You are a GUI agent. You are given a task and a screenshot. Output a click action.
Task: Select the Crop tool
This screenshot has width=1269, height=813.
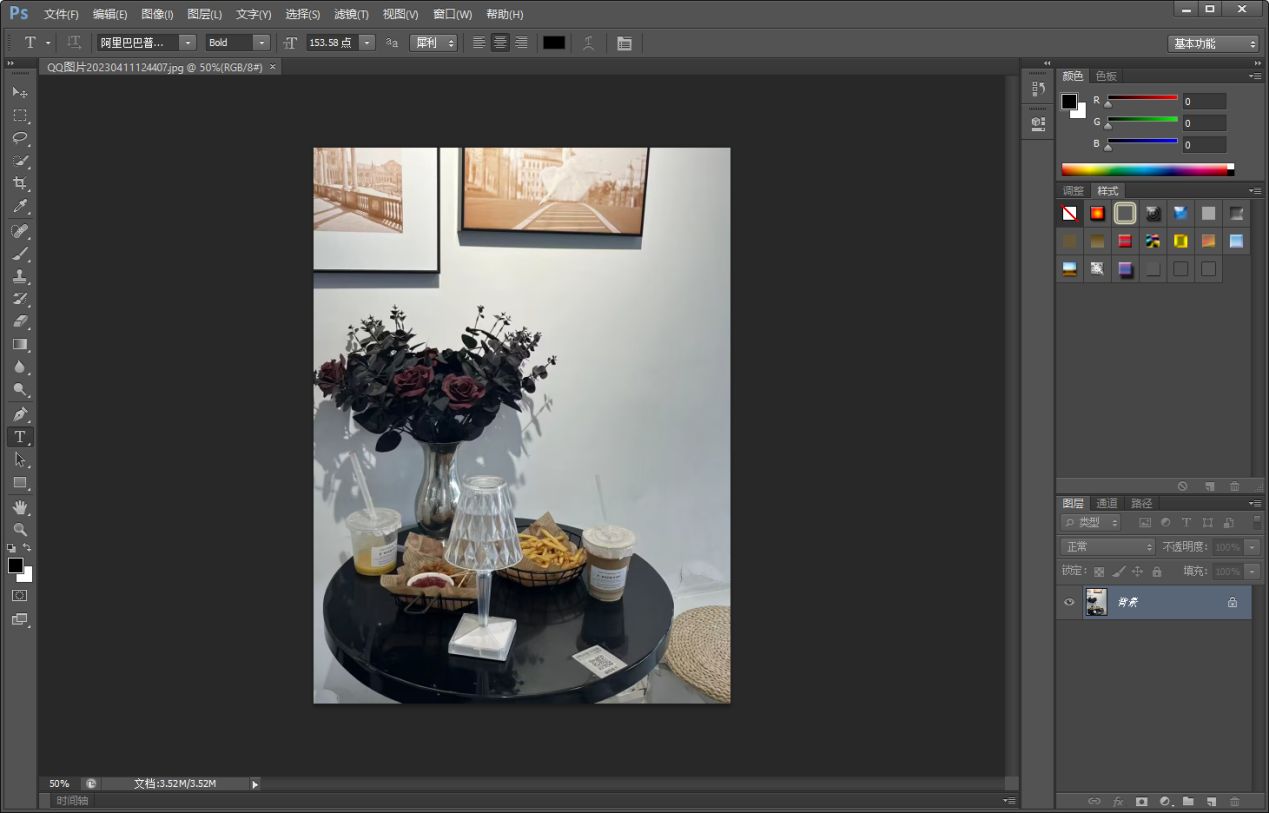click(x=19, y=184)
